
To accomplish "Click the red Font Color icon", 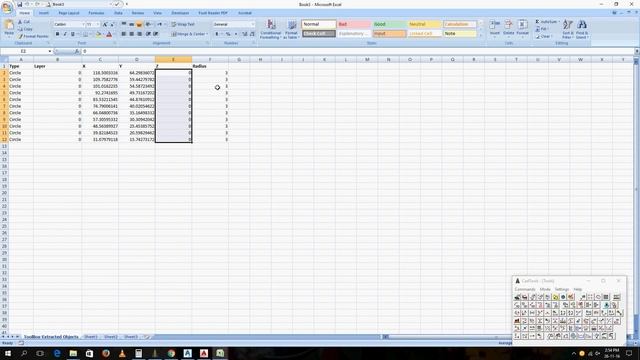I will click(109, 34).
